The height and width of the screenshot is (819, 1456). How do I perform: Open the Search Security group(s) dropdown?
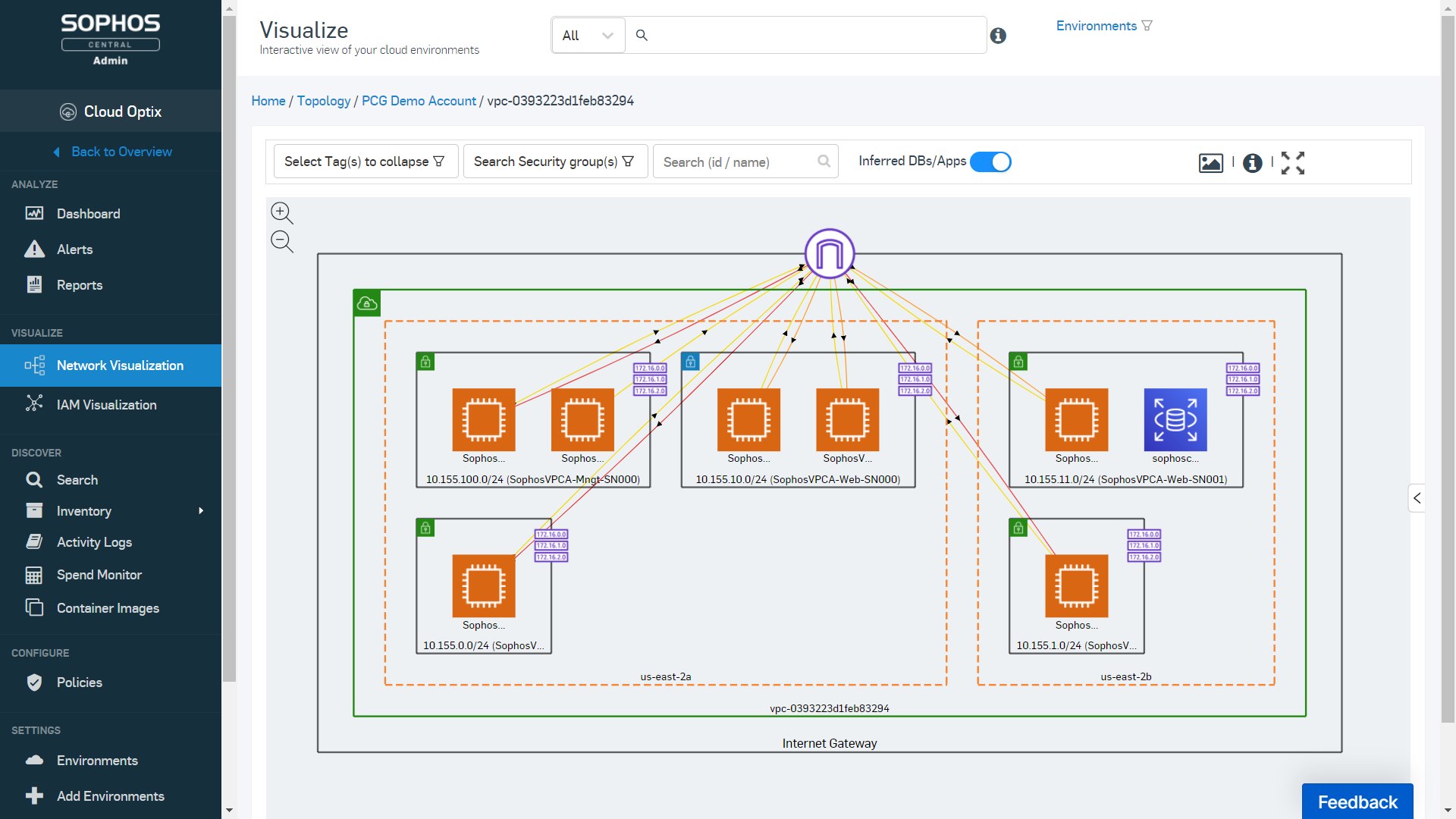[x=554, y=162]
